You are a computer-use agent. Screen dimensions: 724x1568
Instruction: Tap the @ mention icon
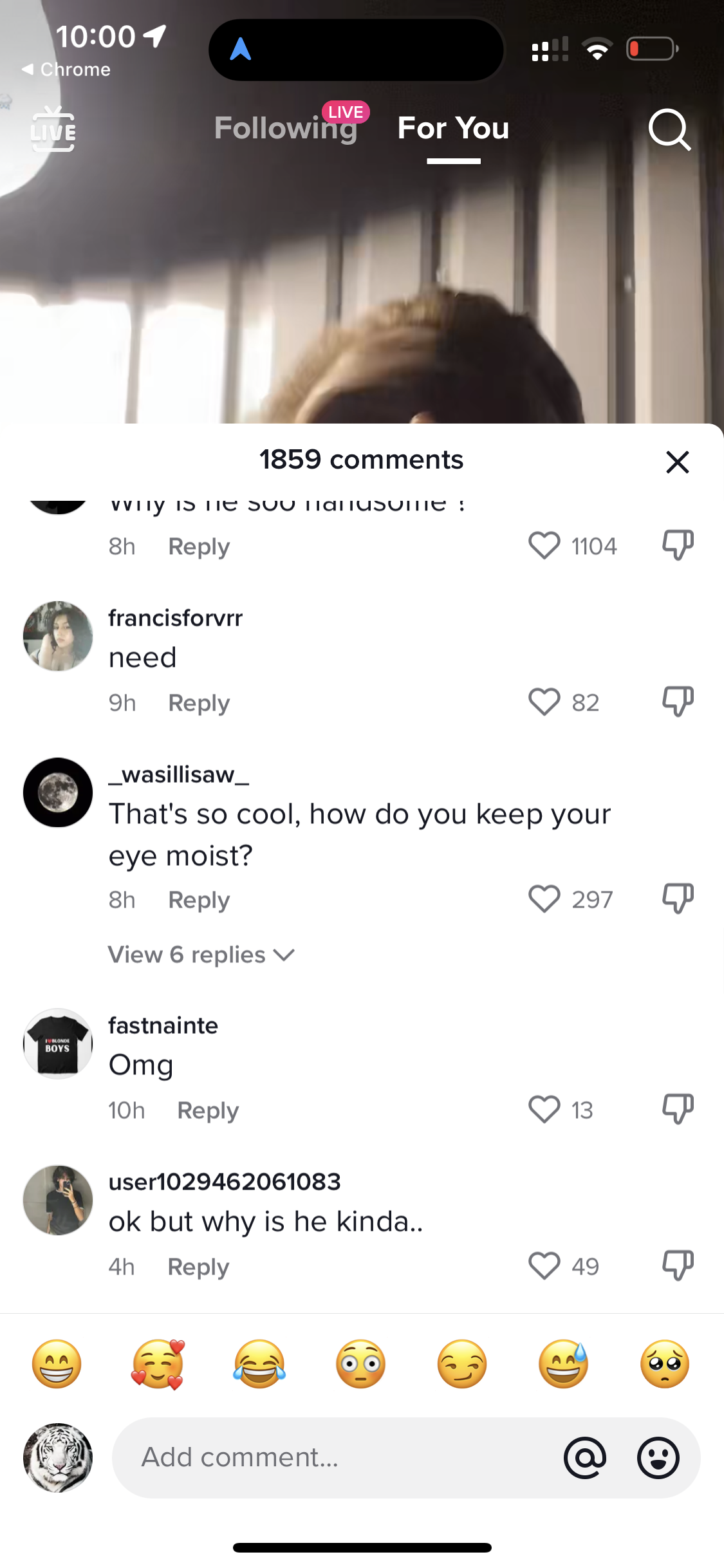(585, 1458)
